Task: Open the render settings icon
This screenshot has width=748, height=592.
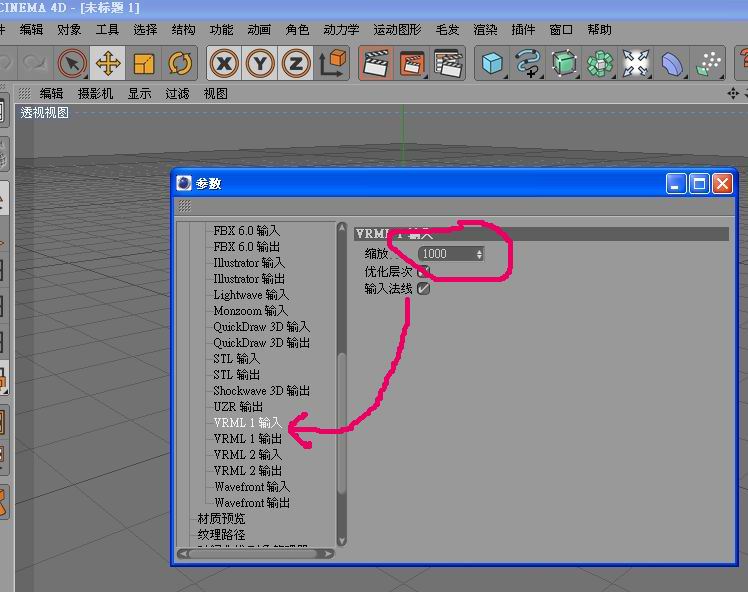Action: [x=447, y=63]
